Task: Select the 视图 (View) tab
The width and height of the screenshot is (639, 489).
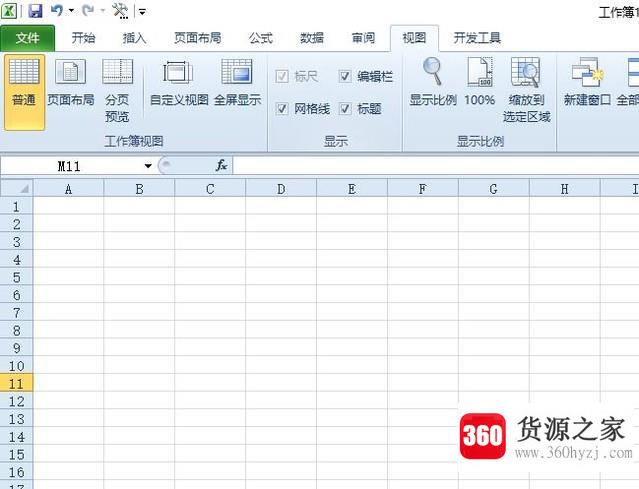Action: coord(414,38)
